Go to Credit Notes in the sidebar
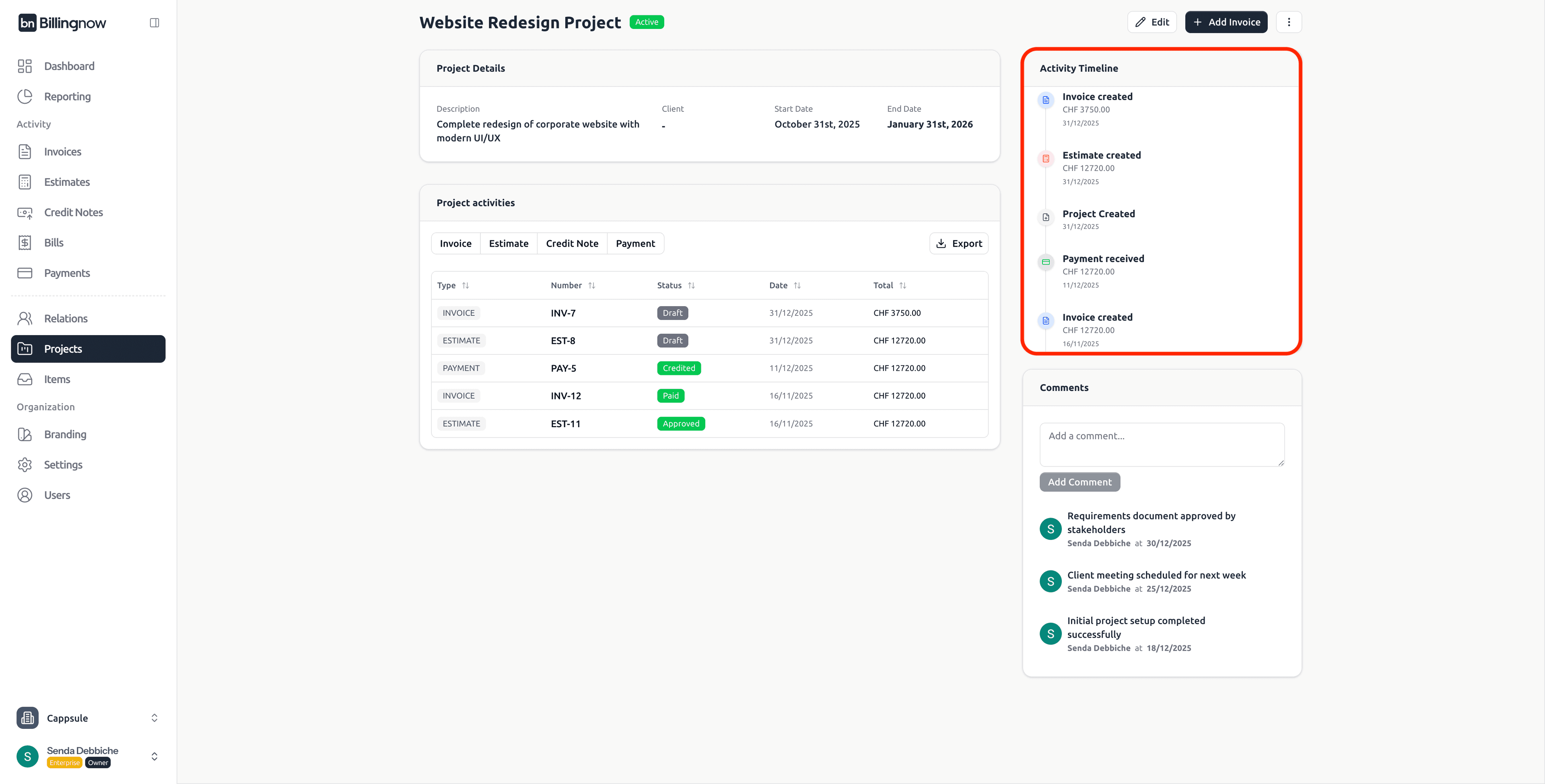 [x=73, y=212]
